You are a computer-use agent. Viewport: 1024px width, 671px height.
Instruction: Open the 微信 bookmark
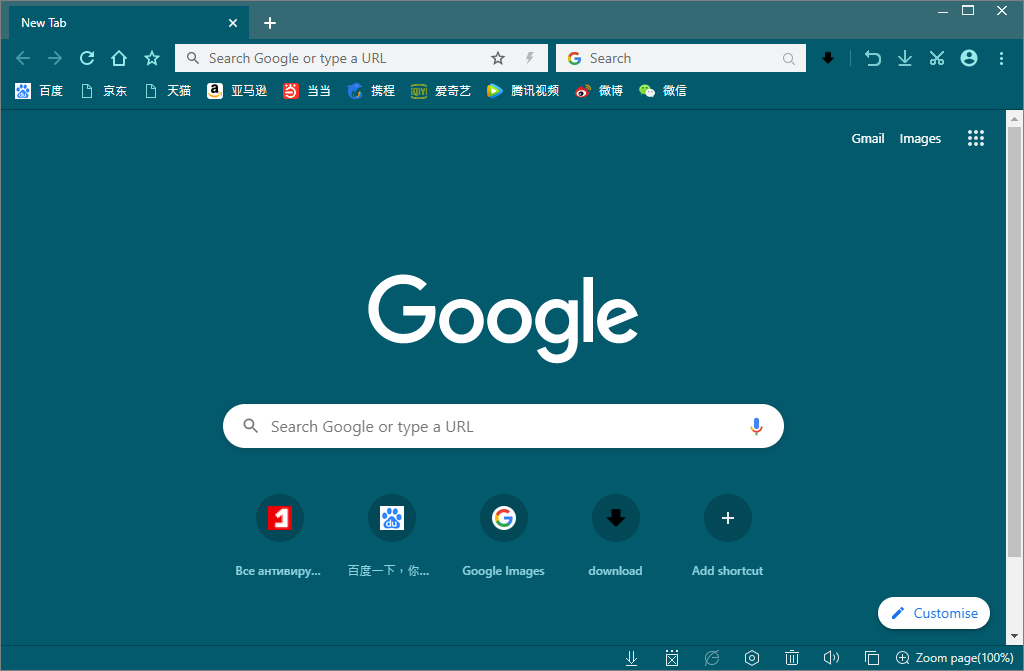point(663,91)
